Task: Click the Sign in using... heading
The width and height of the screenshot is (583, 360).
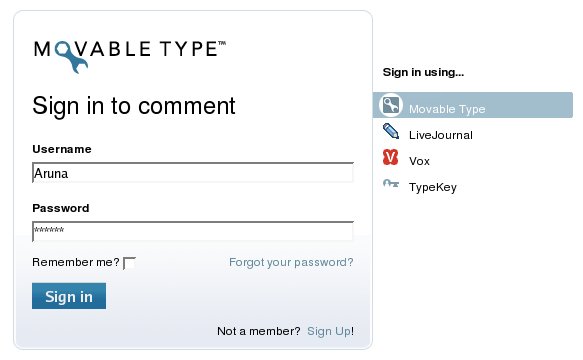Action: point(423,72)
